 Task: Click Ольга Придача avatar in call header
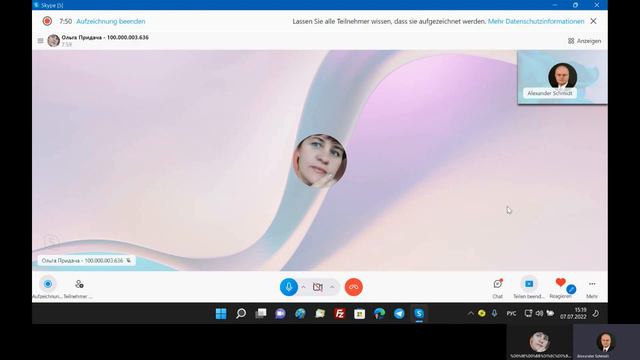[x=53, y=40]
